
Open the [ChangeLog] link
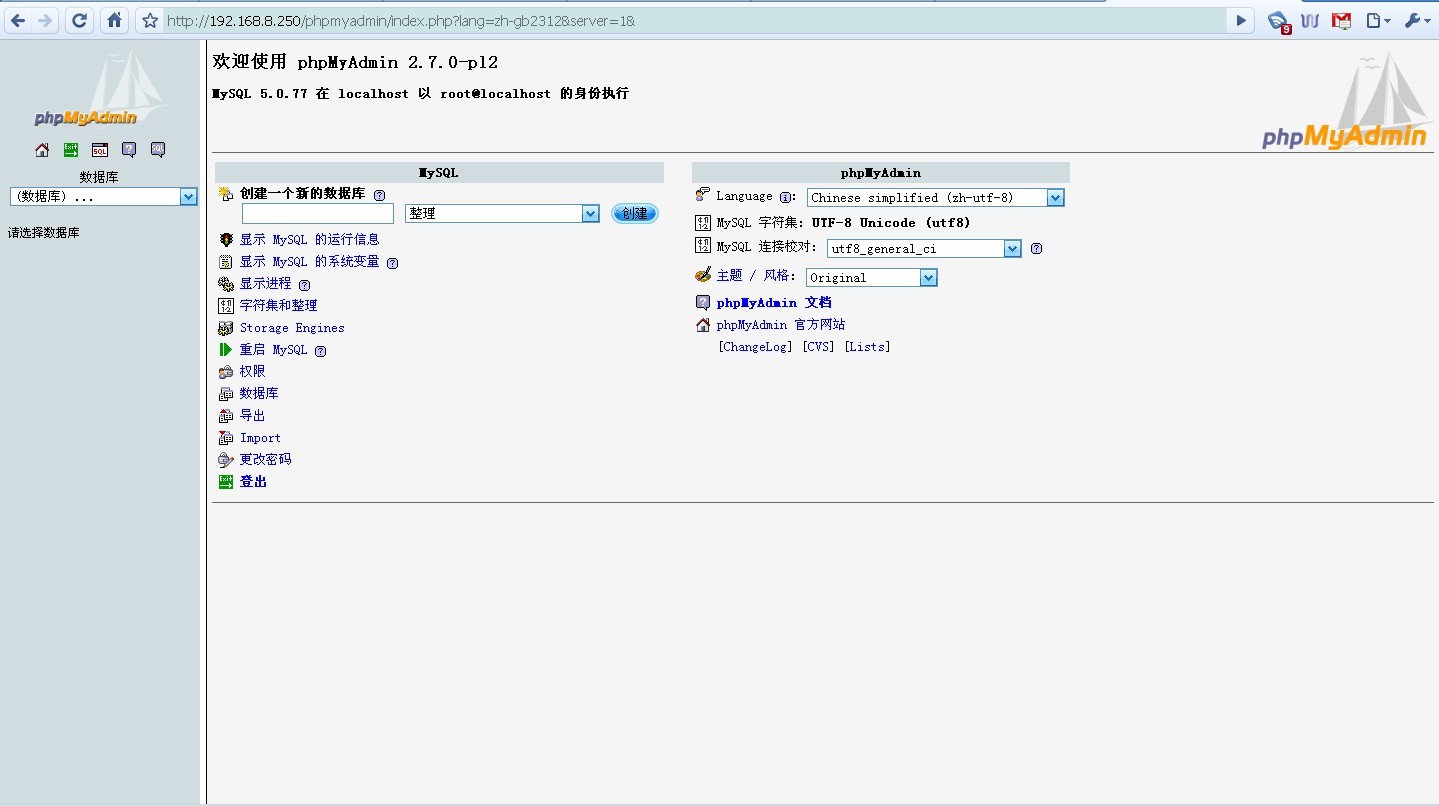(755, 347)
